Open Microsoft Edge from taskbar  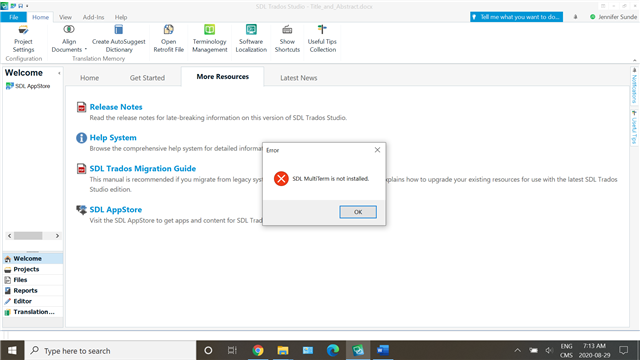coord(333,350)
